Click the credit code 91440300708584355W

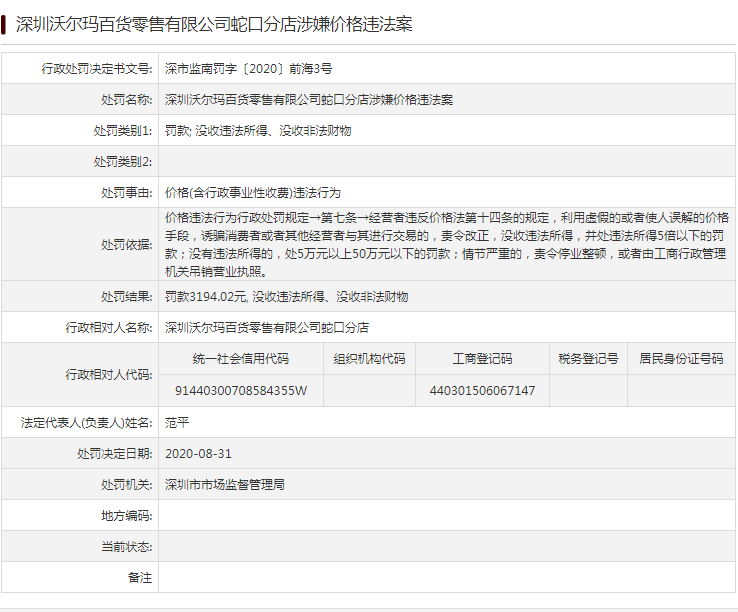pyautogui.click(x=241, y=391)
